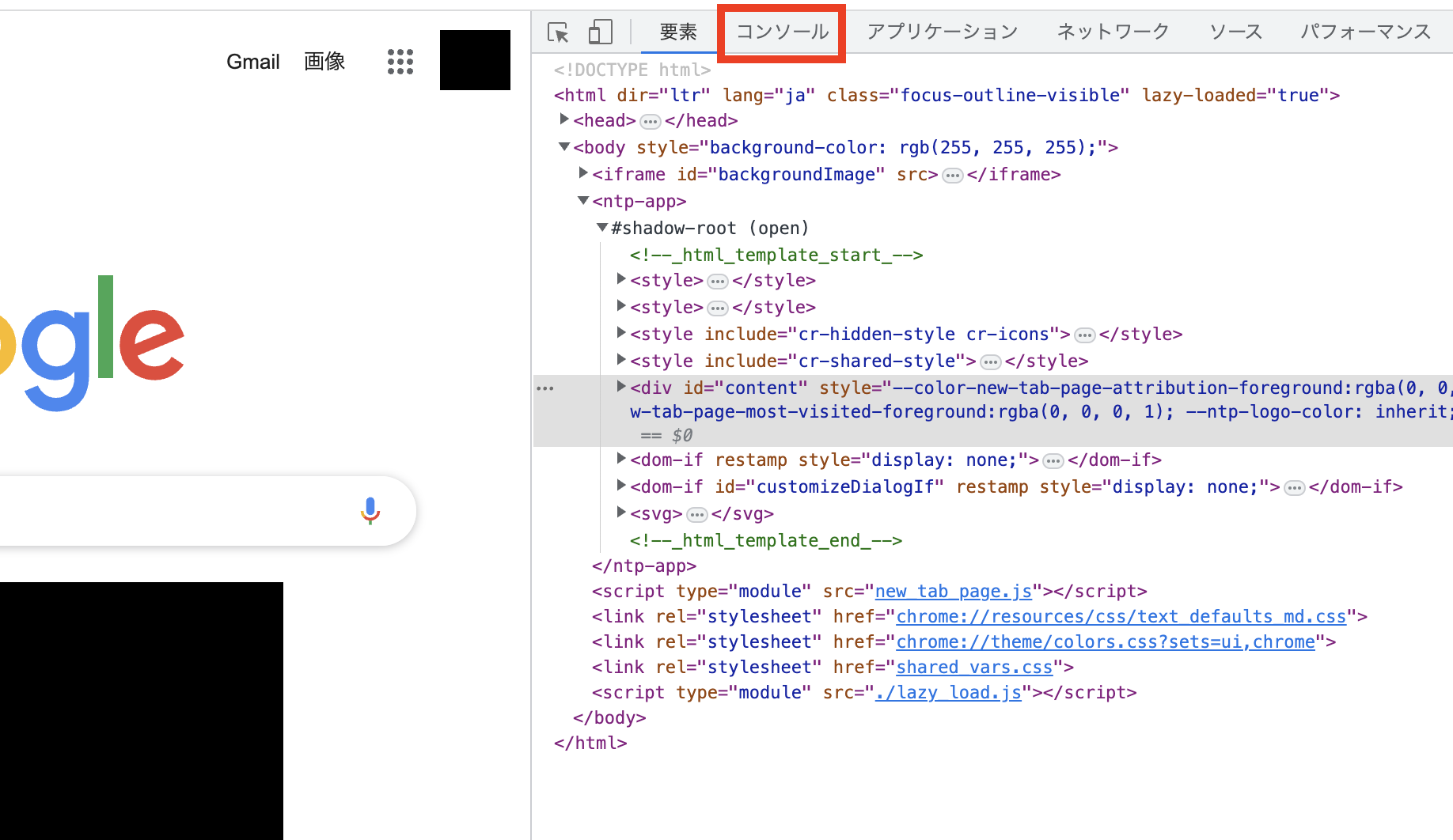Open the Gmail link

coord(253,62)
